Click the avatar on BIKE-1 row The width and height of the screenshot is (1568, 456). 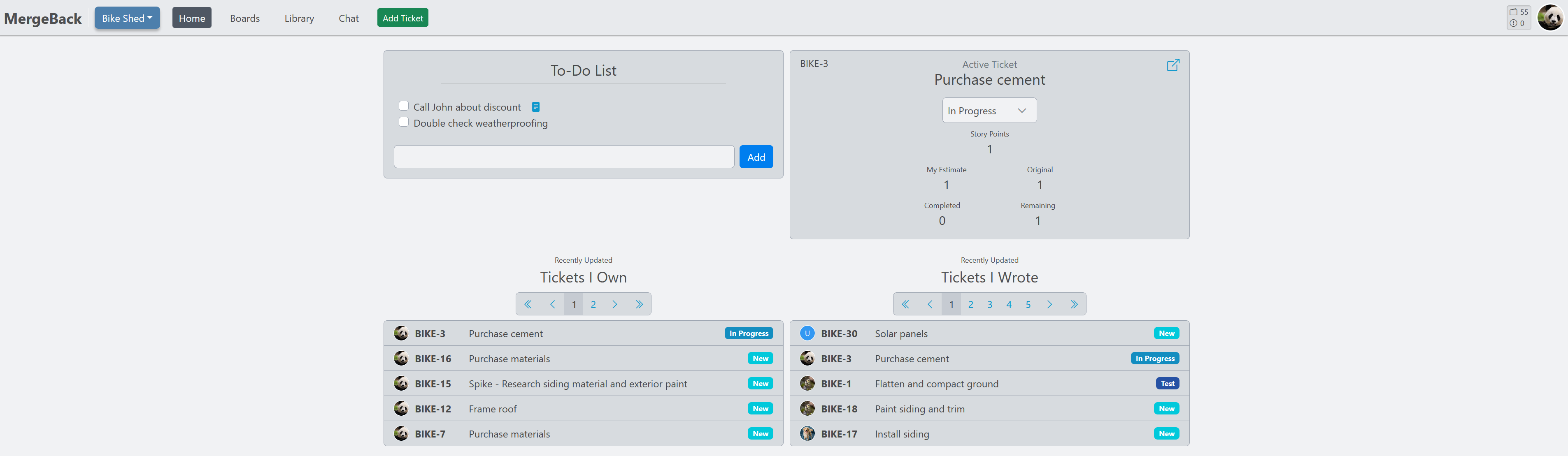point(807,384)
